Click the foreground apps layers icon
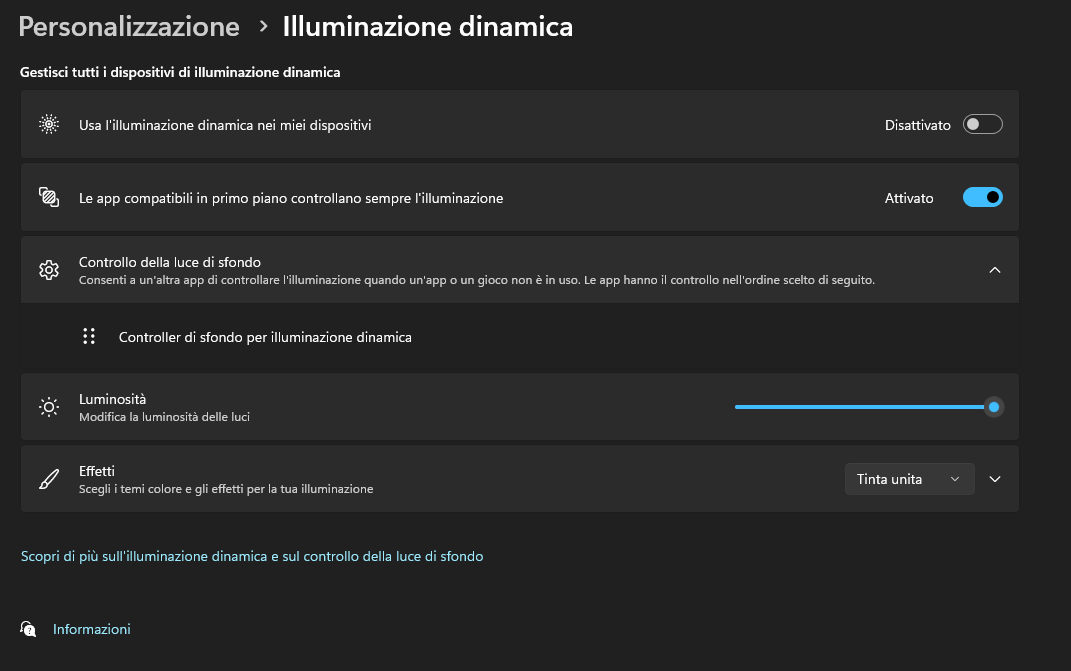 point(49,197)
